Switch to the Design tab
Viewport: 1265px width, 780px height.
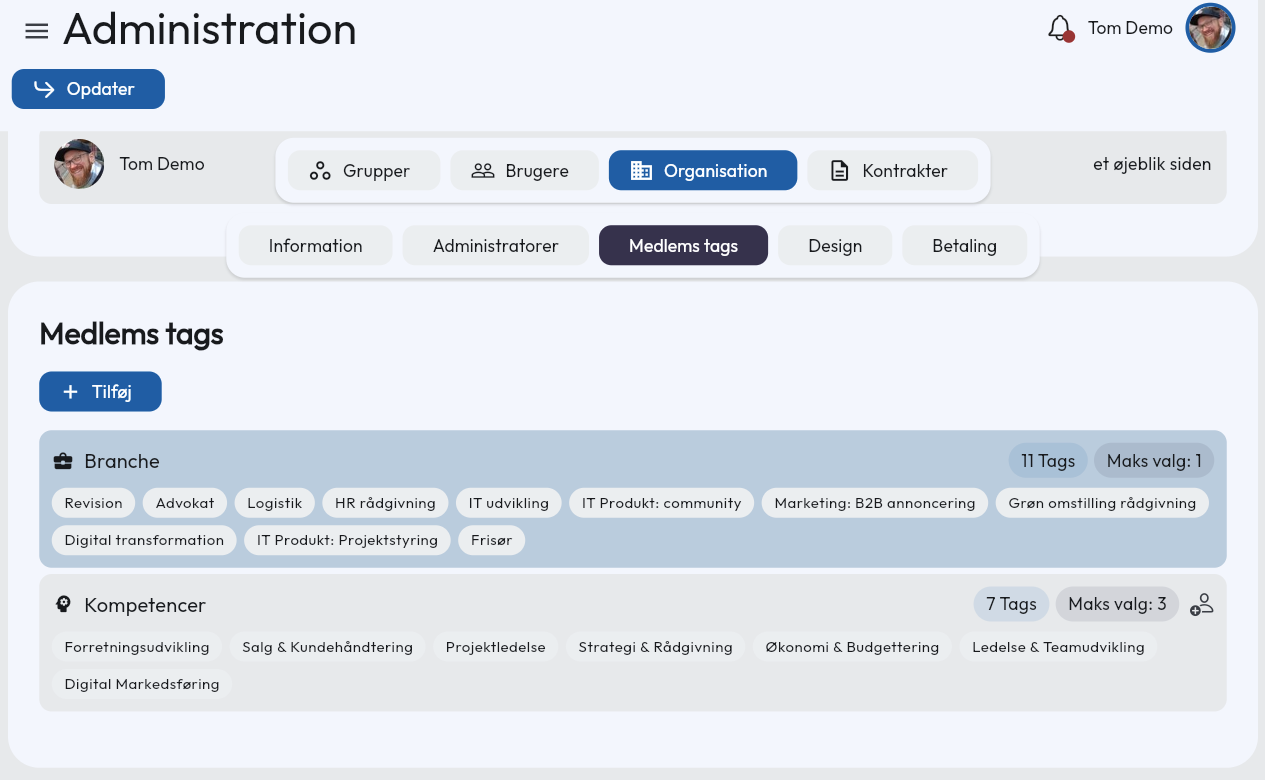pos(834,245)
